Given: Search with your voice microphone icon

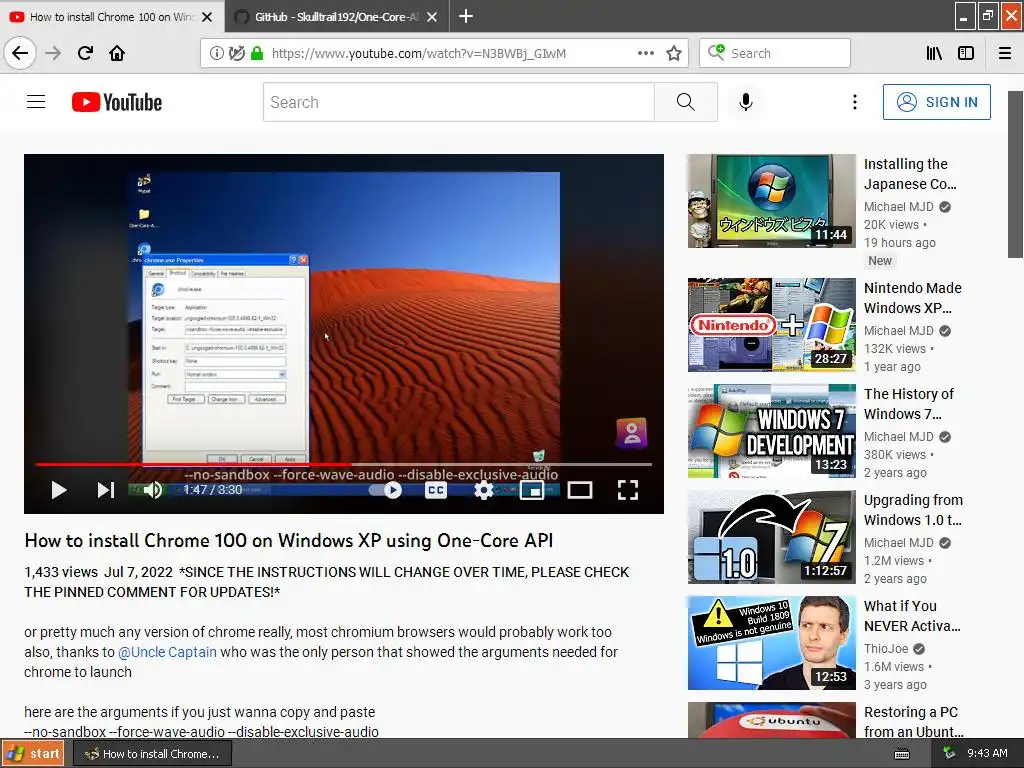Looking at the screenshot, I should (746, 102).
